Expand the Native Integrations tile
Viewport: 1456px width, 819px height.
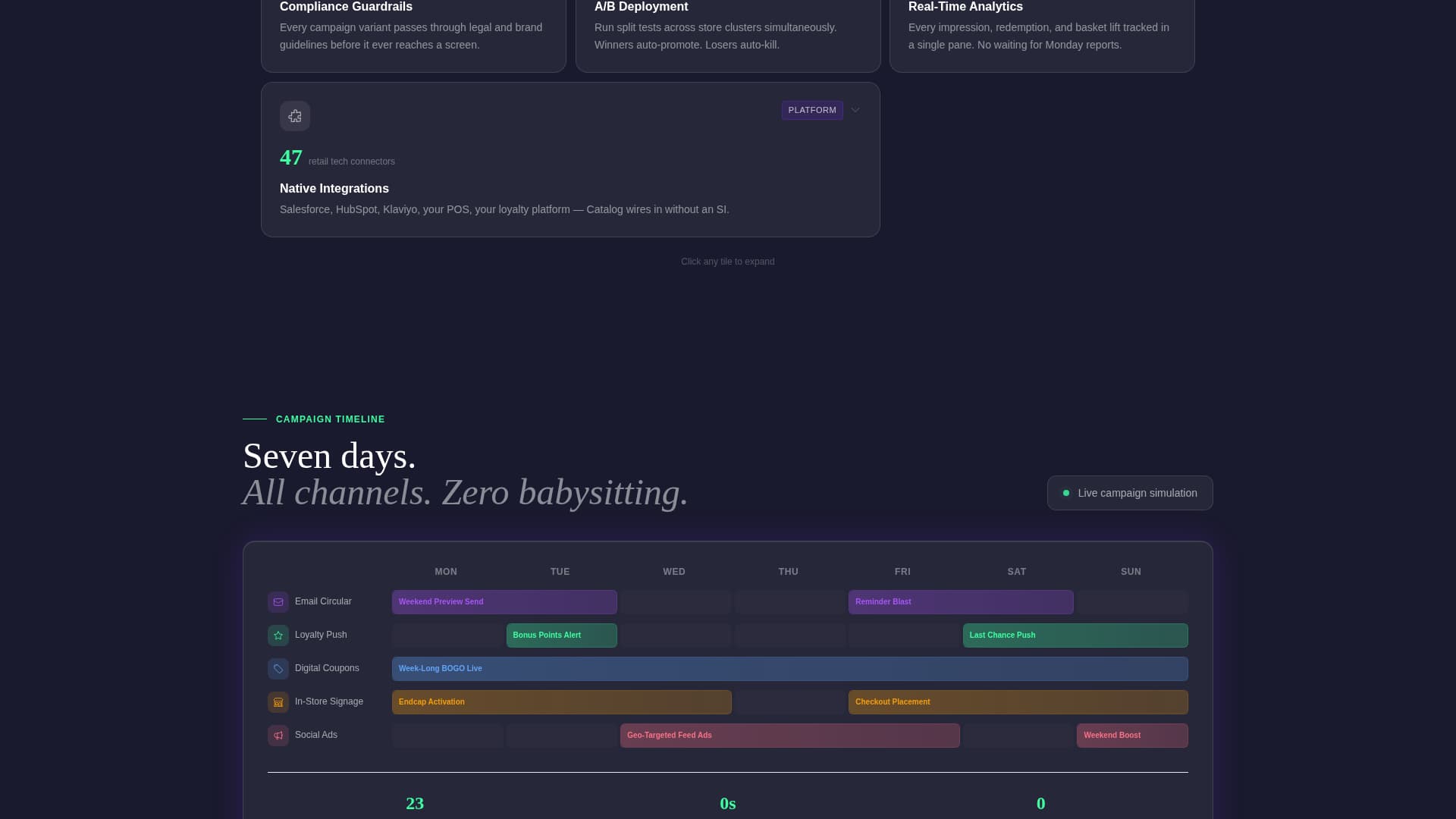click(570, 159)
